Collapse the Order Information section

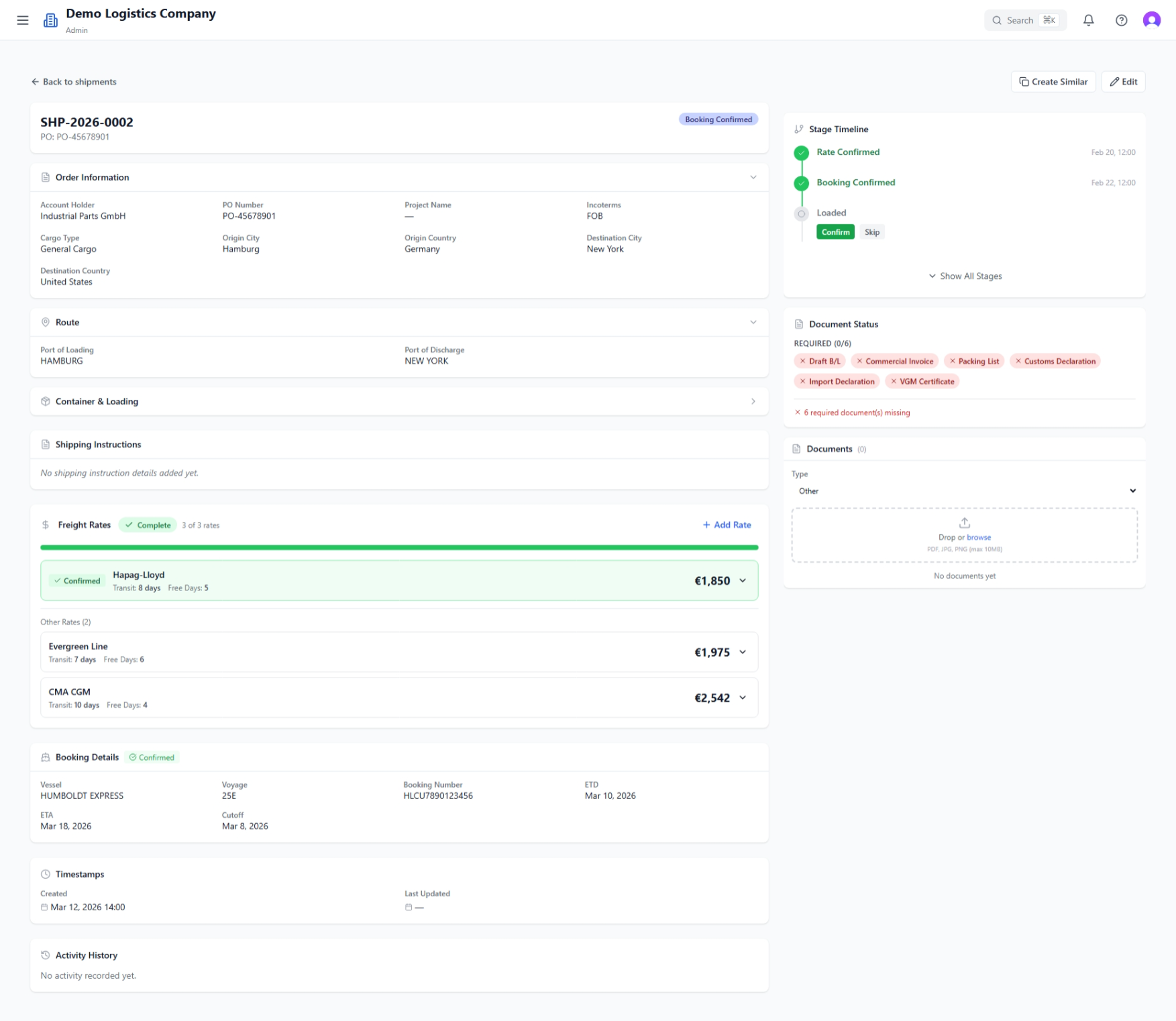click(x=753, y=178)
